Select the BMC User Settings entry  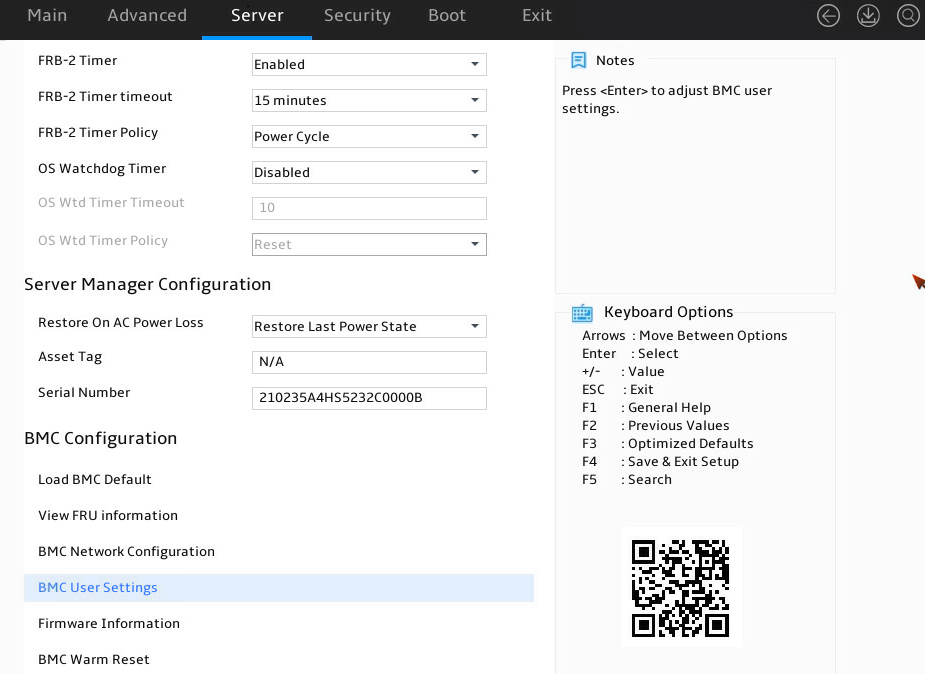(x=278, y=588)
